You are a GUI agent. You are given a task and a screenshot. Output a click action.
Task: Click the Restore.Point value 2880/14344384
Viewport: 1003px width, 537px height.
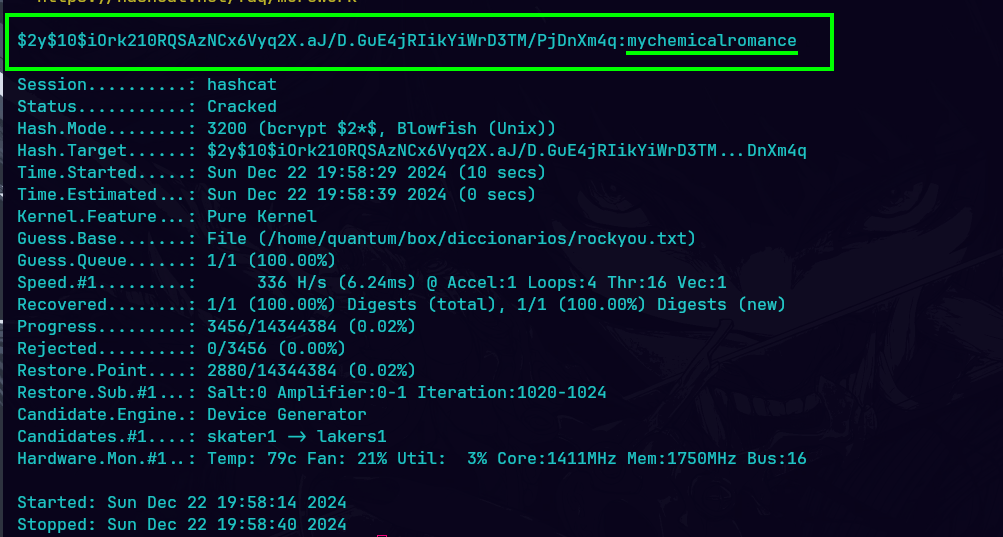[311, 370]
